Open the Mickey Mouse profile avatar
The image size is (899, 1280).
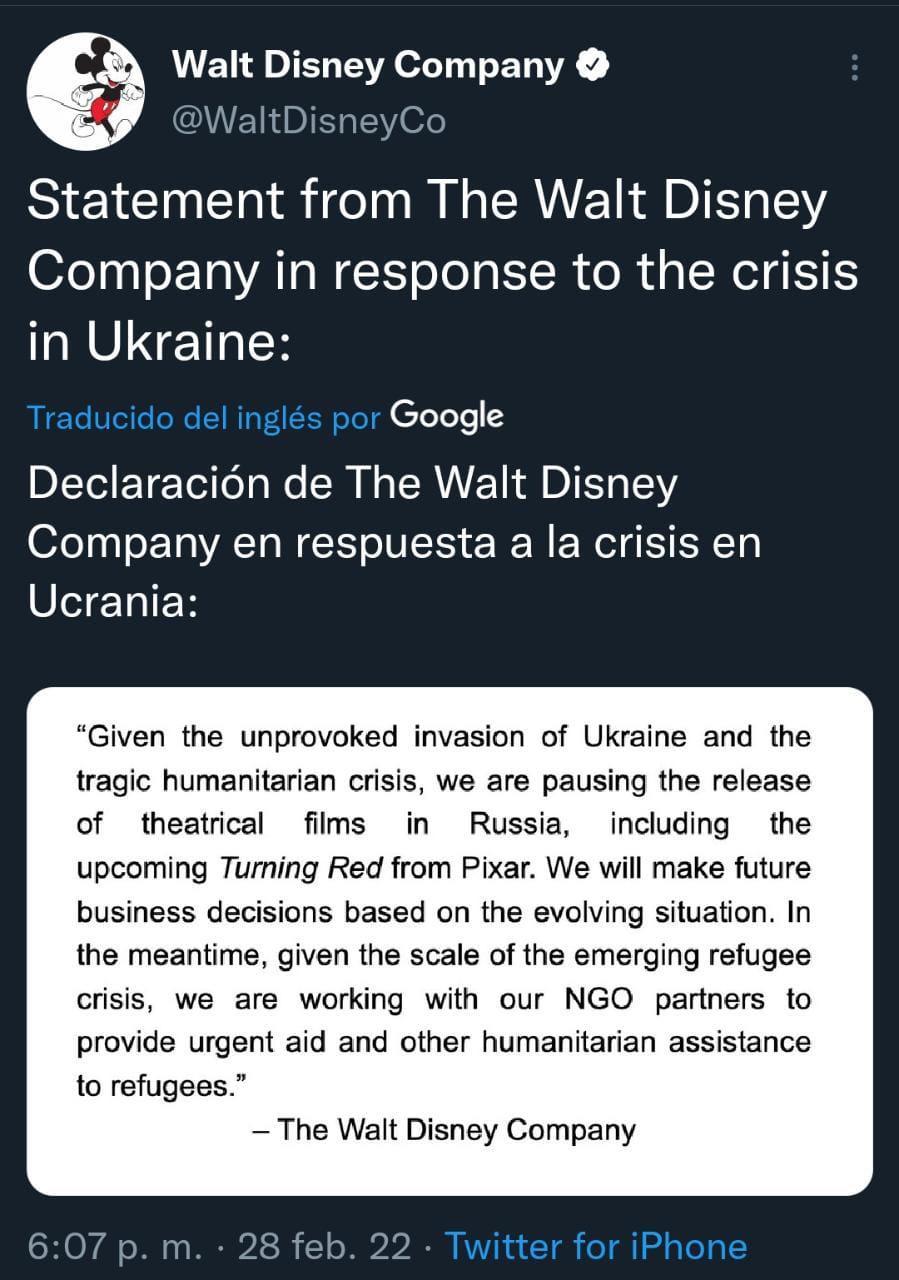[x=84, y=92]
